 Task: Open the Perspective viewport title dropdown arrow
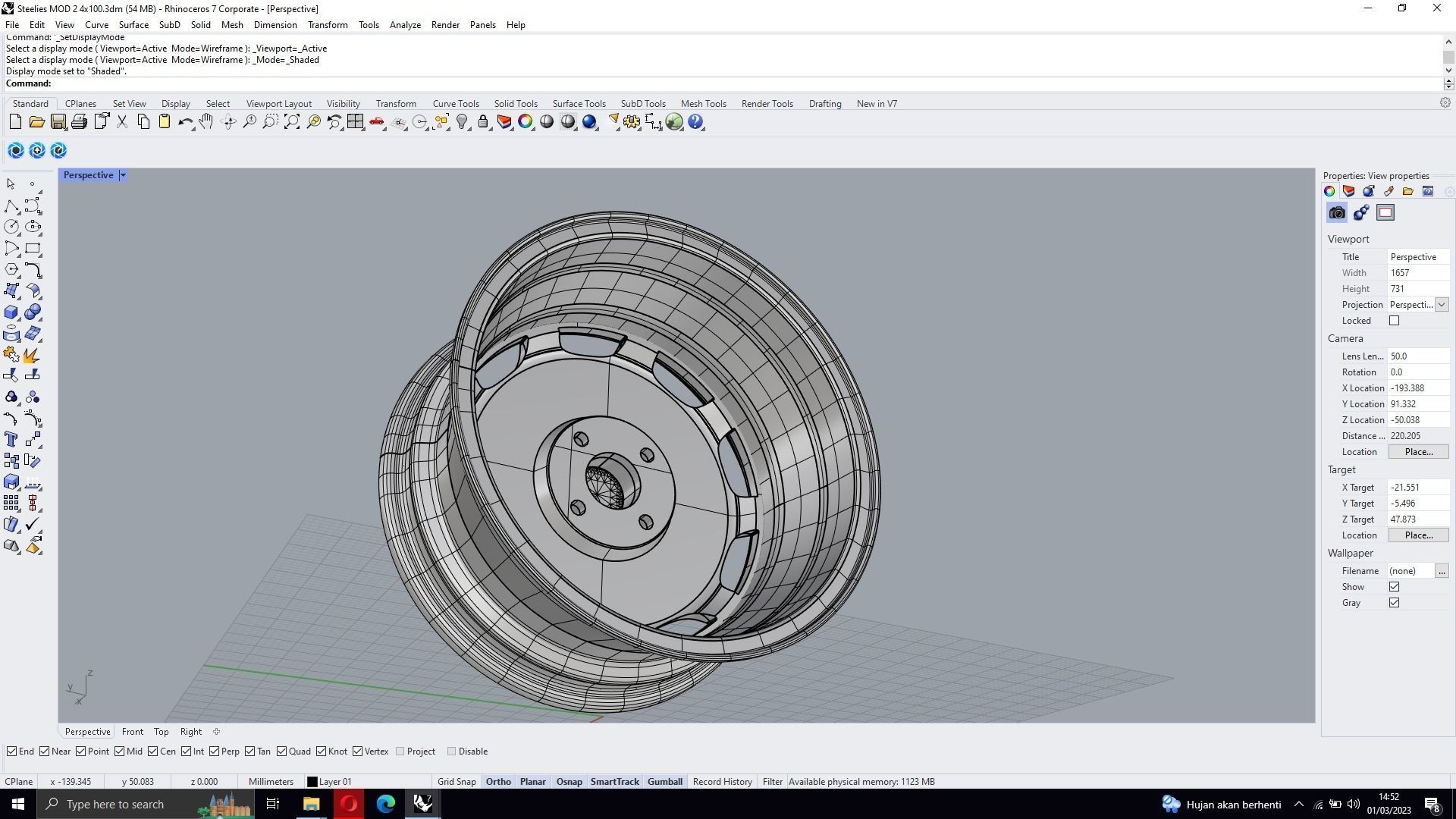[x=123, y=175]
